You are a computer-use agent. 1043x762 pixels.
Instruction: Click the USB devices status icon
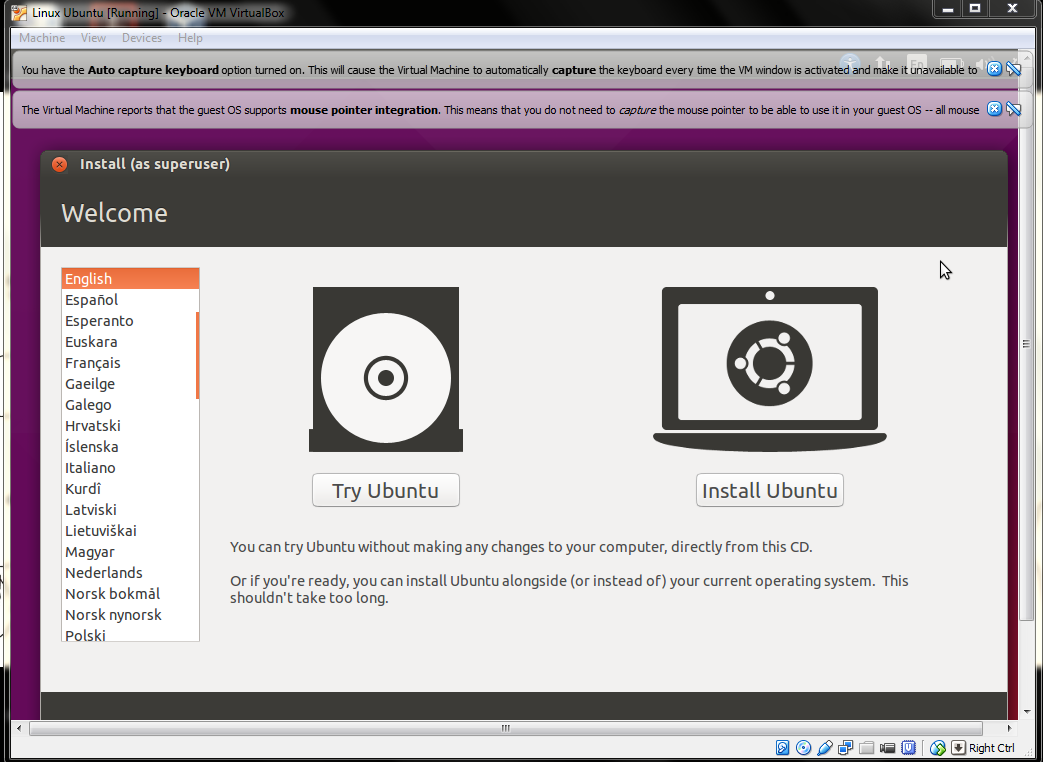[825, 747]
